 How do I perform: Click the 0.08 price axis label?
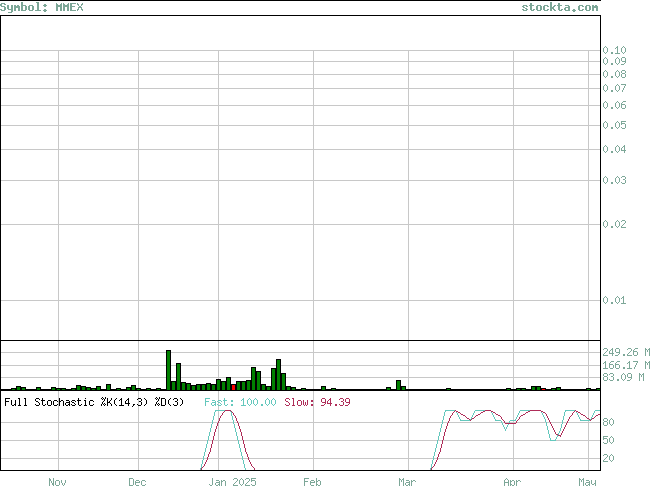tap(614, 74)
